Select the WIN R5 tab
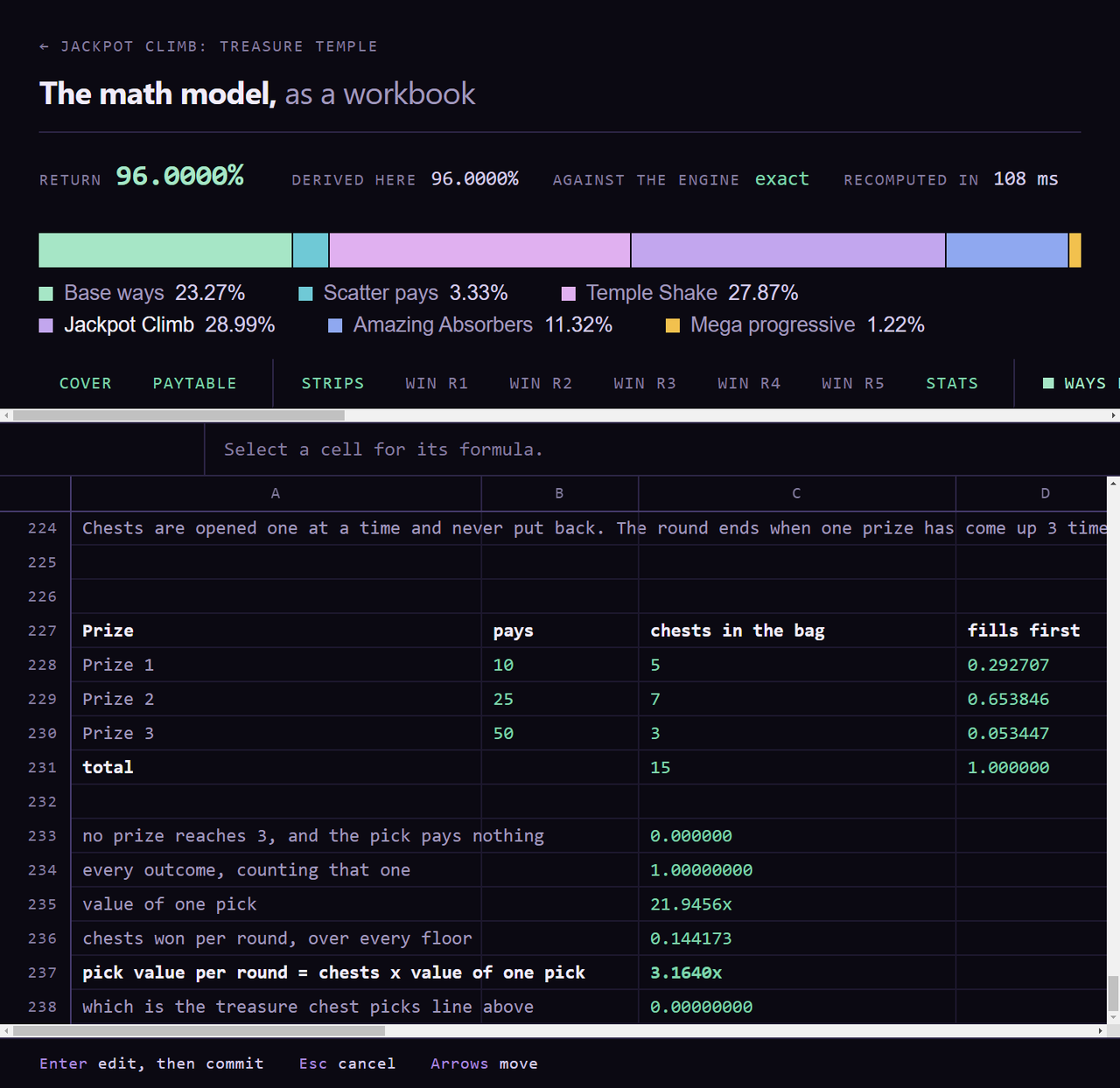This screenshot has width=1120, height=1088. tap(853, 383)
